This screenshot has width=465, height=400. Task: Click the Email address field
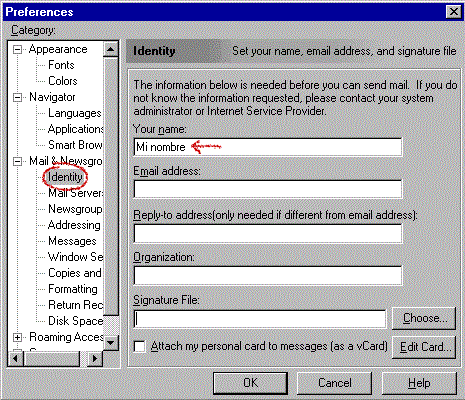[x=268, y=189]
